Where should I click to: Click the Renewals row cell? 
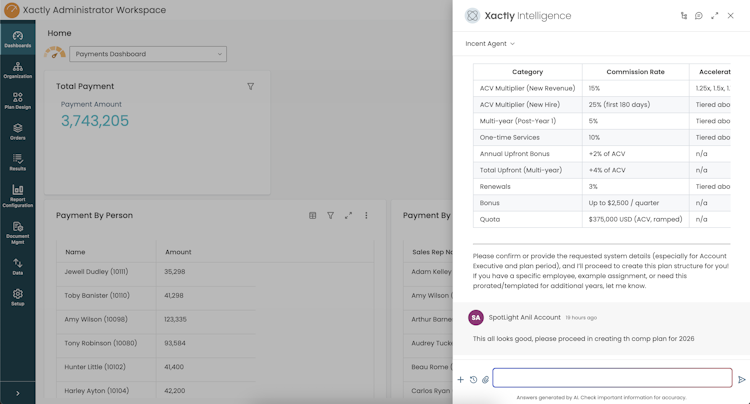coord(528,186)
